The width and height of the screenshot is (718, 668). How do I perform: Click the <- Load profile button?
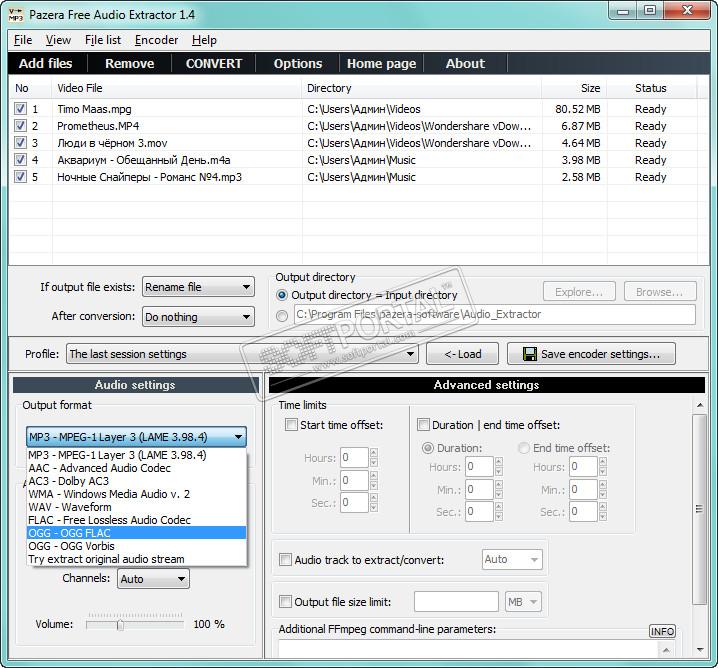tap(462, 354)
